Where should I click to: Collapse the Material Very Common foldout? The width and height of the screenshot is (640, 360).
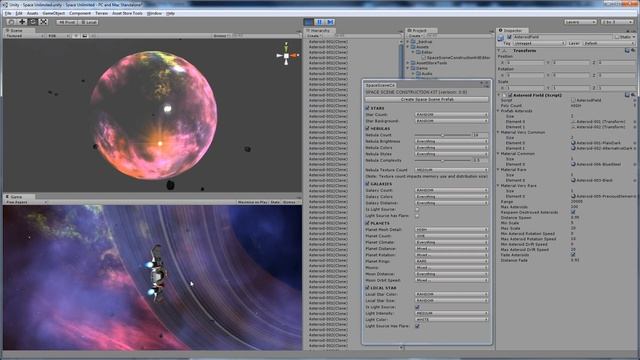498,132
